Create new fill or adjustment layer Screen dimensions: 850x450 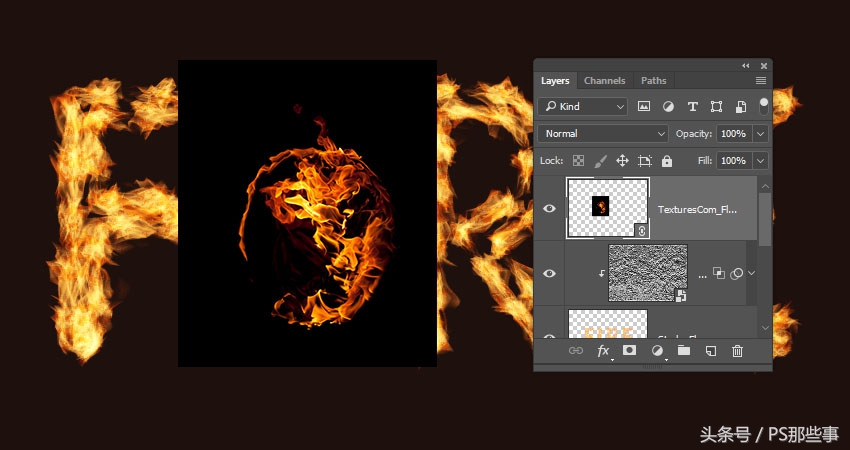tap(657, 351)
